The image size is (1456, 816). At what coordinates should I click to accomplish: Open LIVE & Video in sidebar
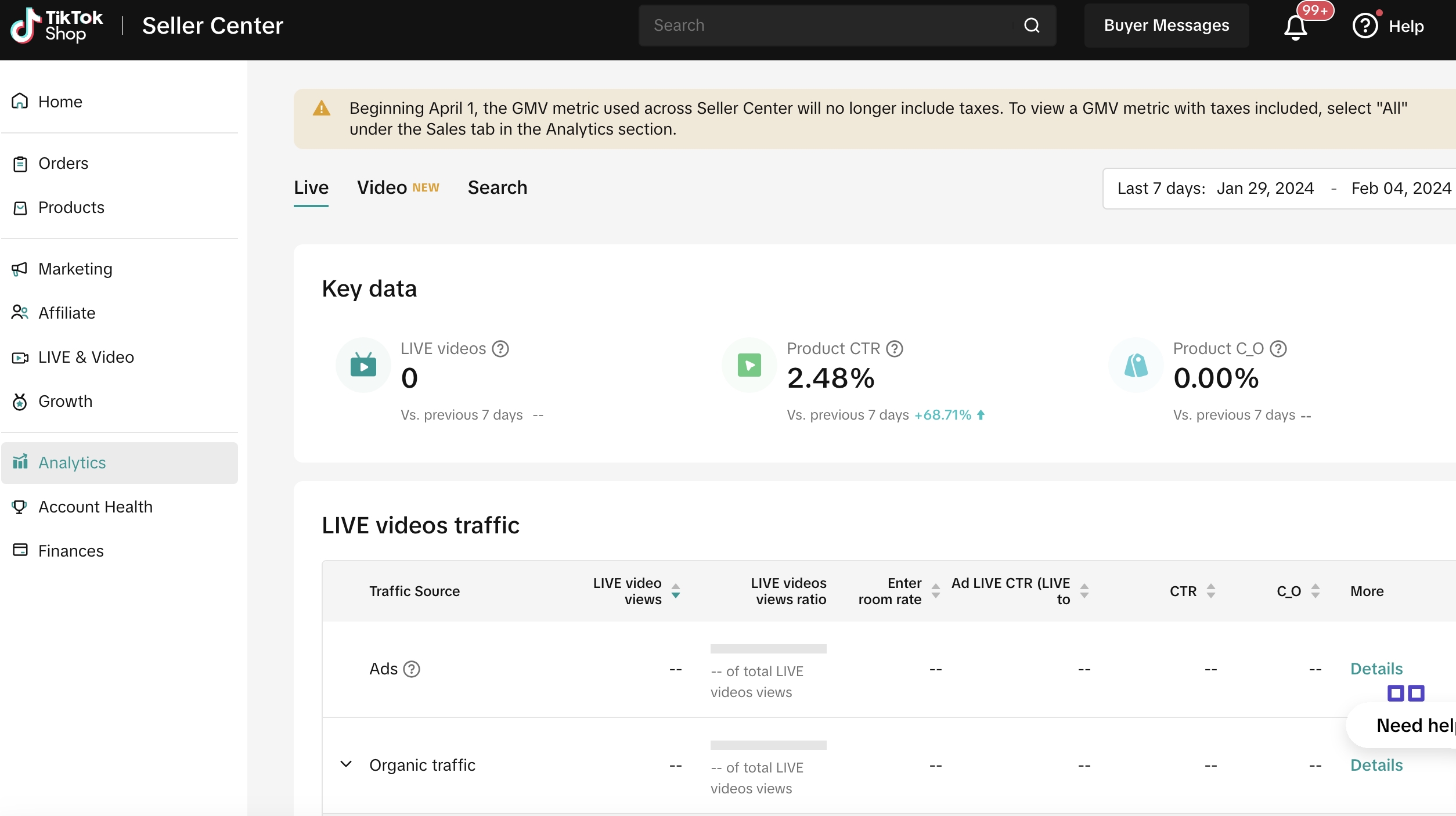(86, 357)
